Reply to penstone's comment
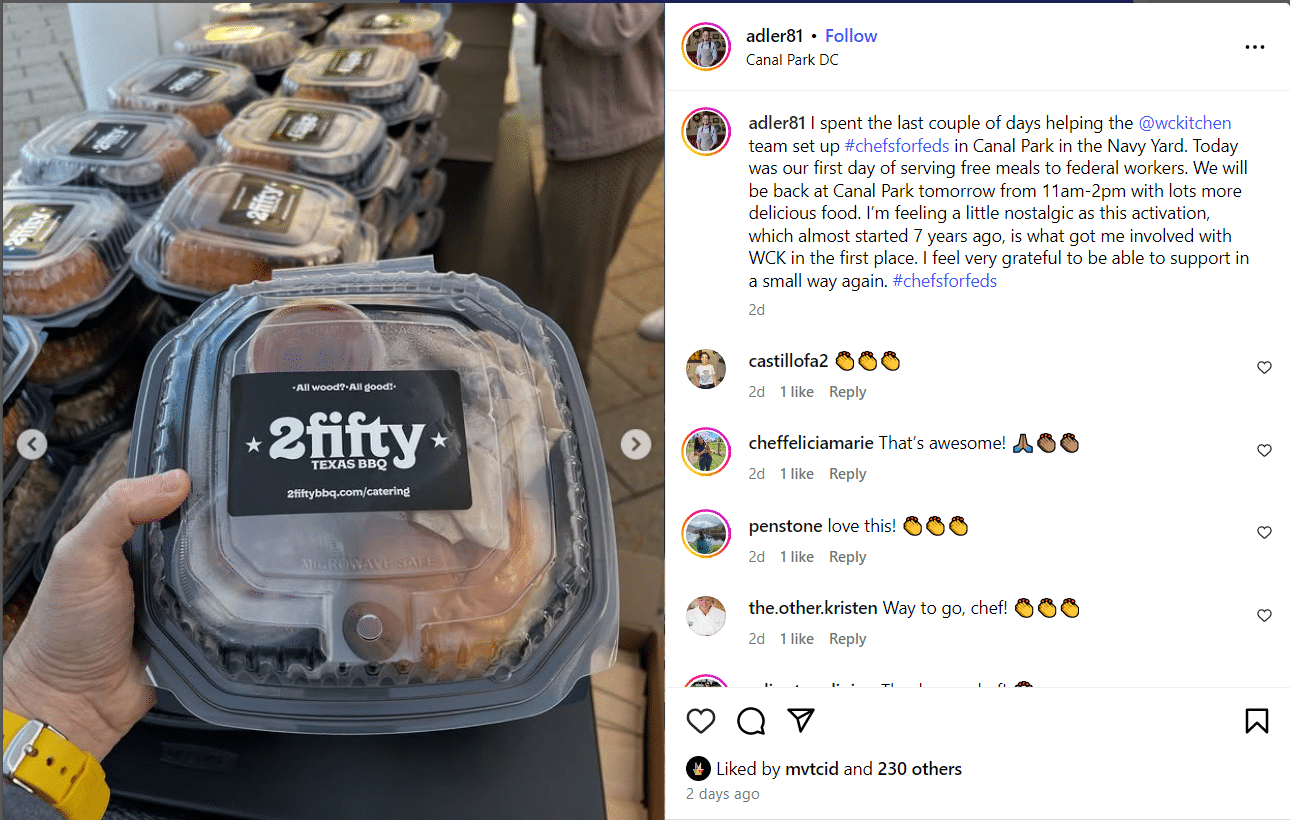This screenshot has width=1290, height=820. (x=847, y=557)
